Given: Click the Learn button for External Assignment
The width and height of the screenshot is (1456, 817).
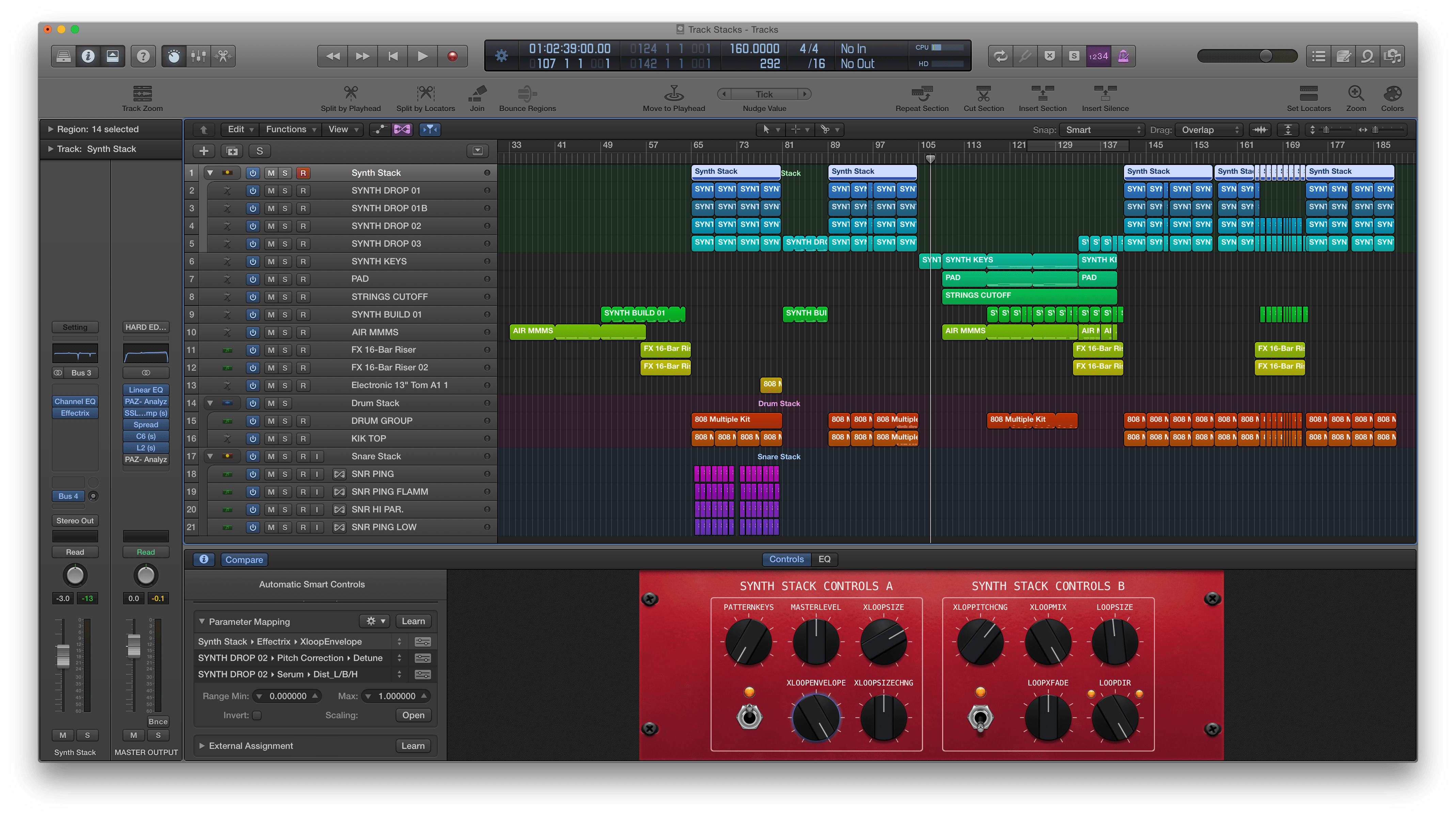Looking at the screenshot, I should click(413, 745).
